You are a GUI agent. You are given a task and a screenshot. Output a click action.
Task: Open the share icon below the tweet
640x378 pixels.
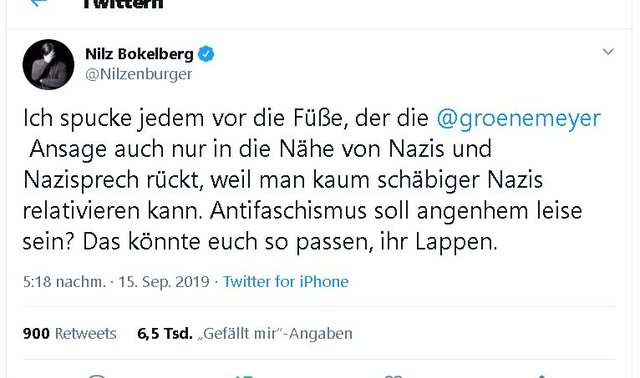542,376
